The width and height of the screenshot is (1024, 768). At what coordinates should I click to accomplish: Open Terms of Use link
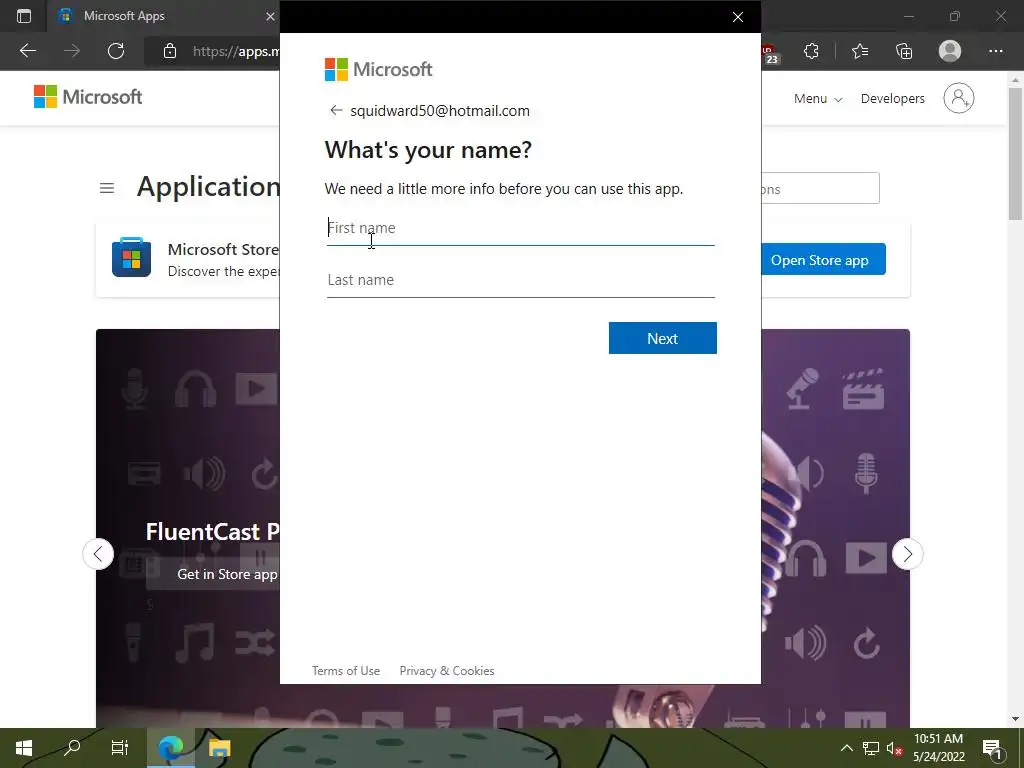click(x=345, y=671)
